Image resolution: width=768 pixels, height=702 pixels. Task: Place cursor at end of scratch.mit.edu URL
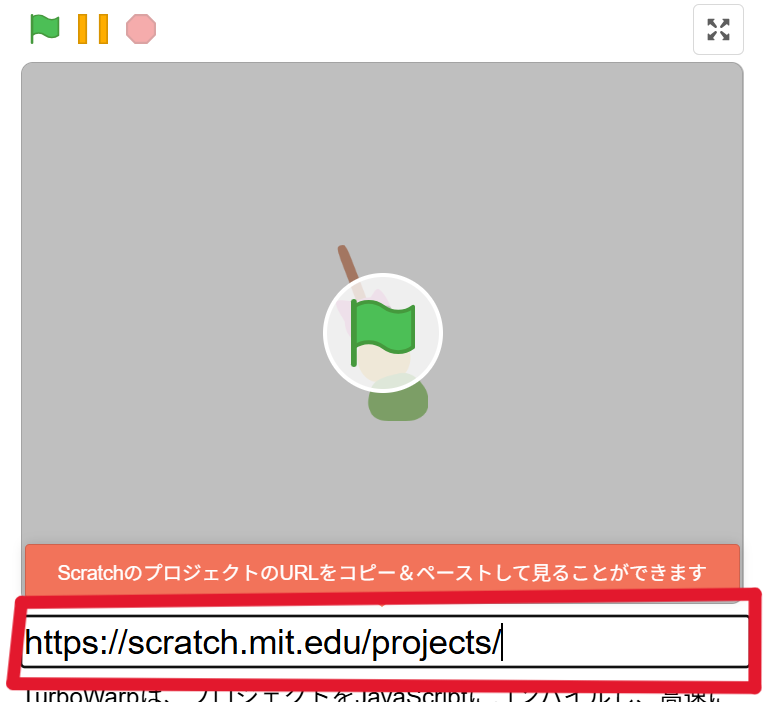[501, 643]
